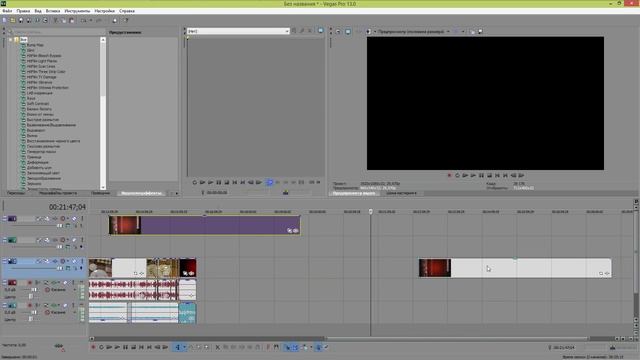Arm the second audio track for recording

pos(30,305)
